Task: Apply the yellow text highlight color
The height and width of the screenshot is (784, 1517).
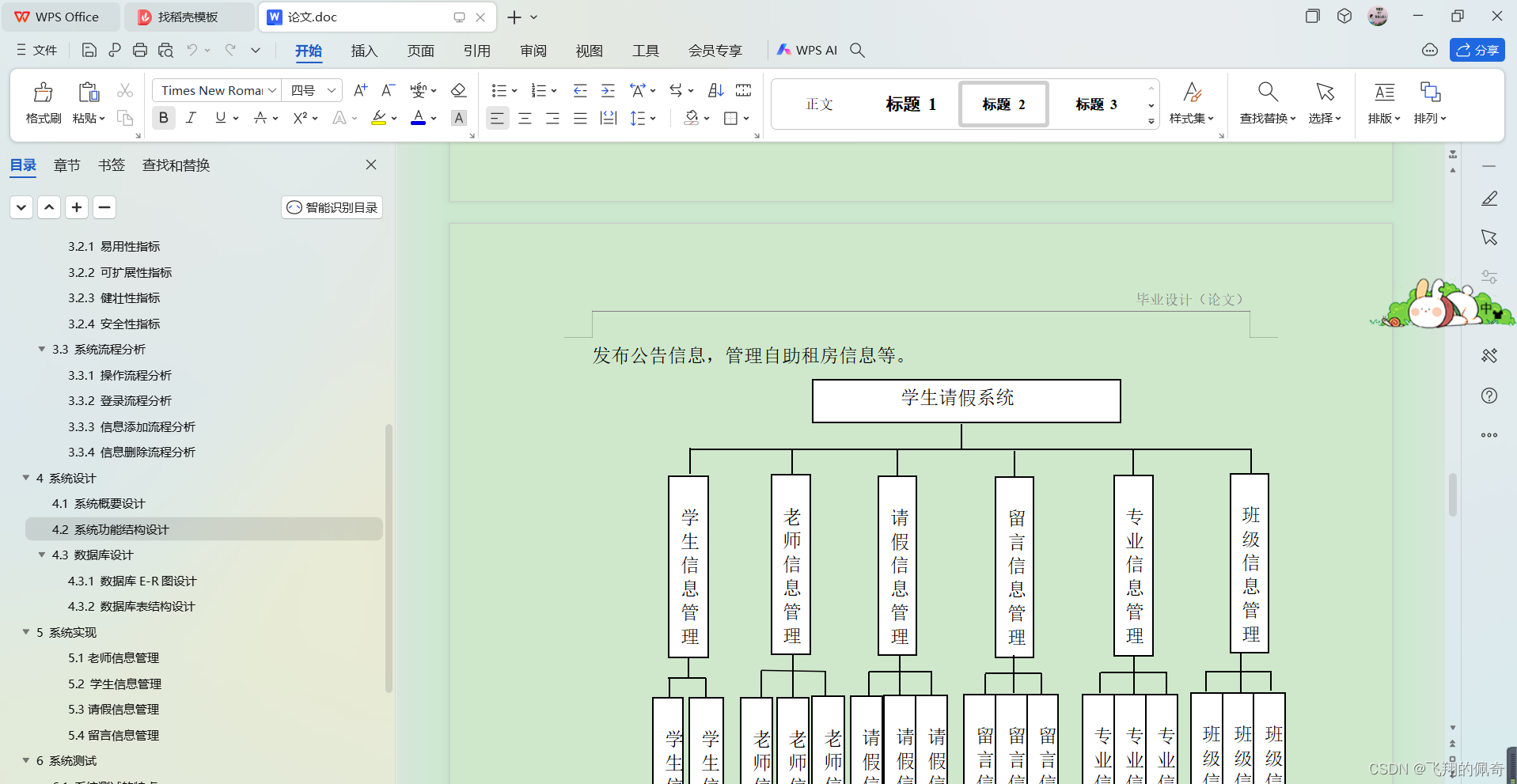Action: point(379,118)
